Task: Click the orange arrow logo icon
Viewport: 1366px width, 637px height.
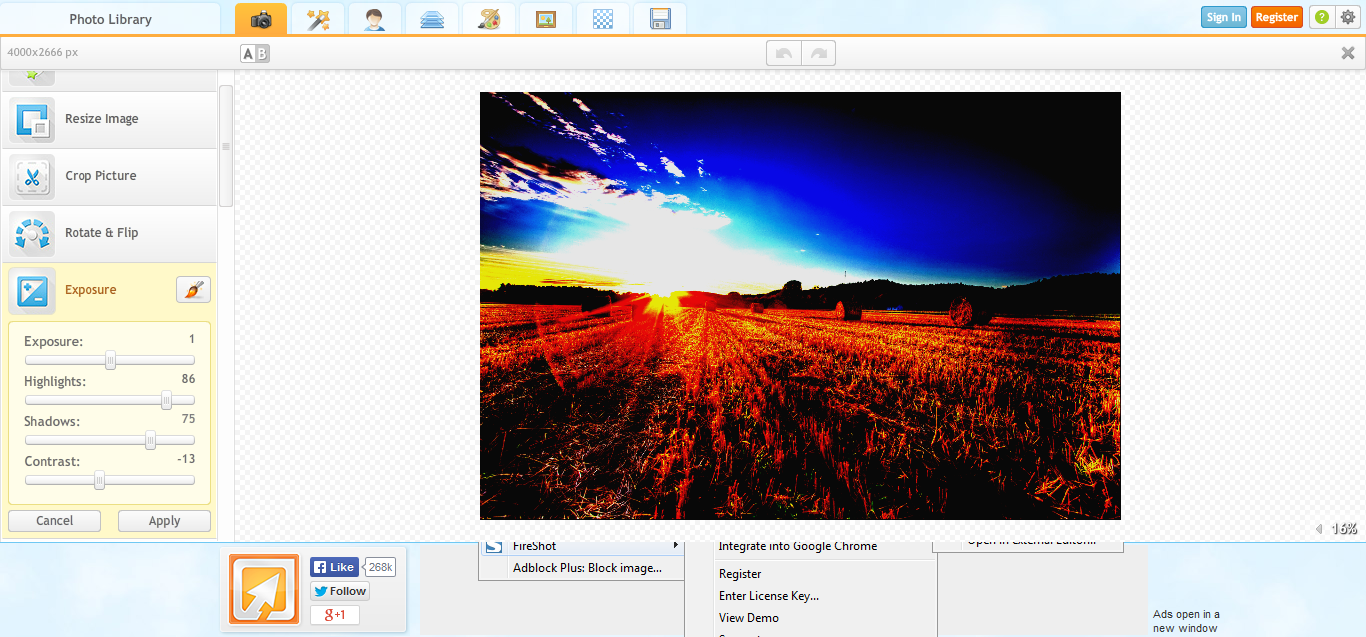Action: coord(264,589)
